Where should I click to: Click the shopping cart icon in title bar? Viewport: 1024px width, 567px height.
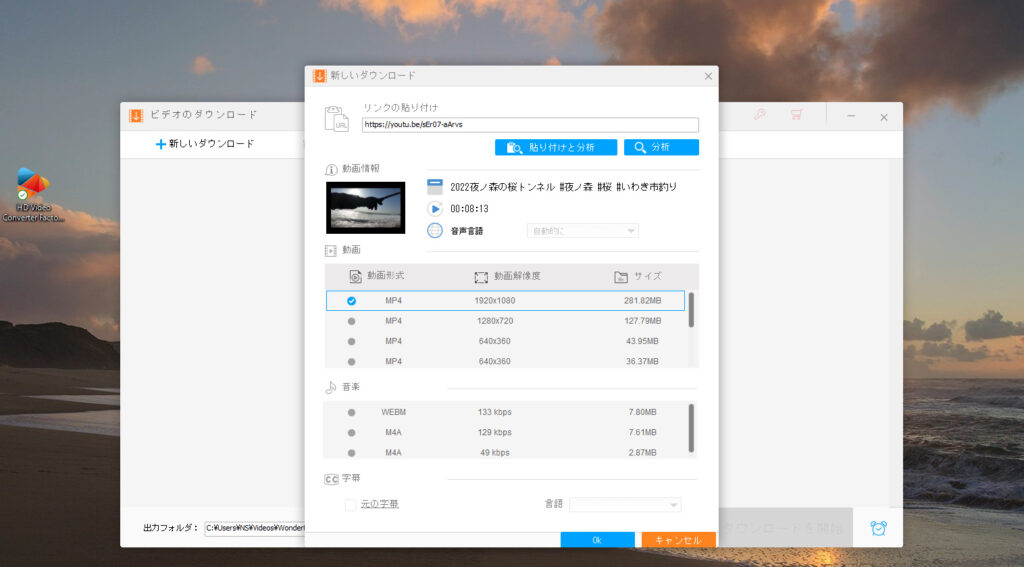point(796,115)
